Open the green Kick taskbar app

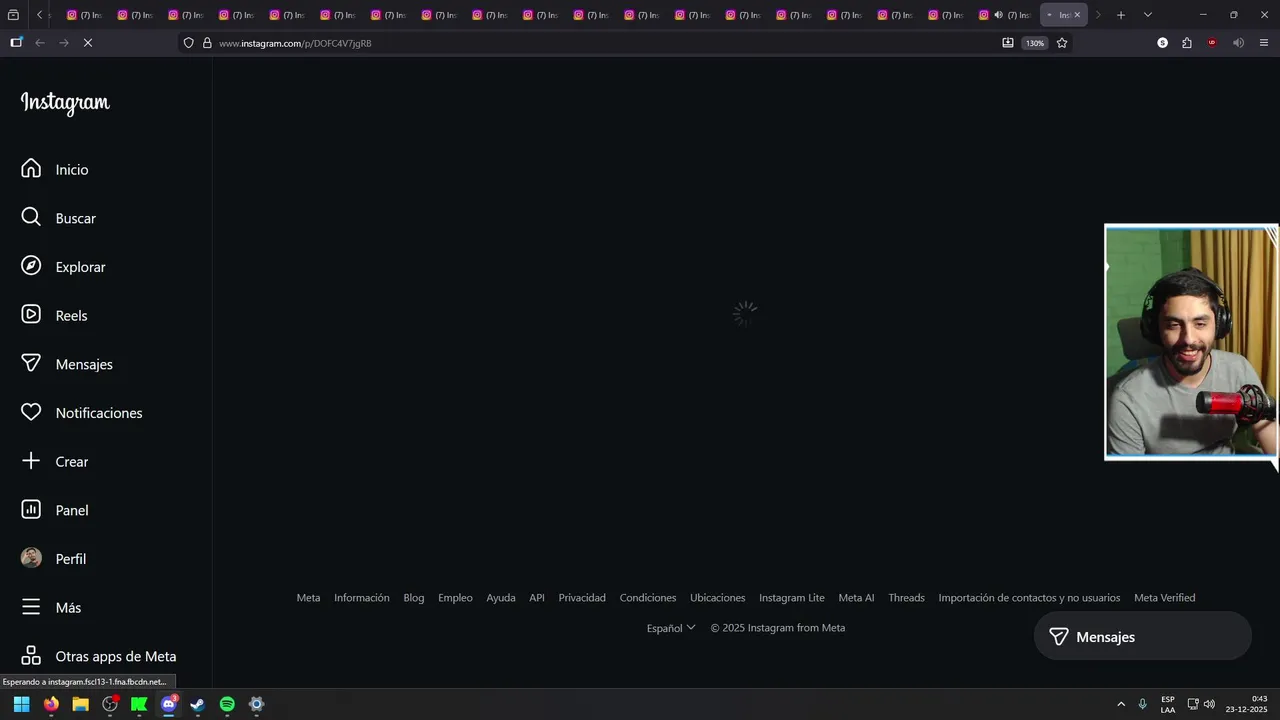tap(139, 704)
